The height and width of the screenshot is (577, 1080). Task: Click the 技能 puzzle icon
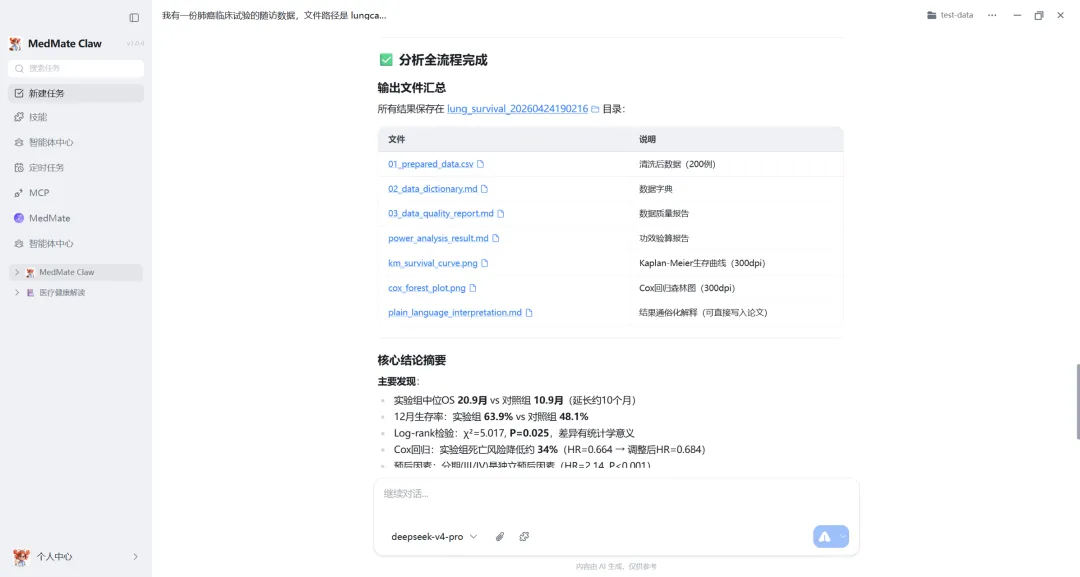19,117
